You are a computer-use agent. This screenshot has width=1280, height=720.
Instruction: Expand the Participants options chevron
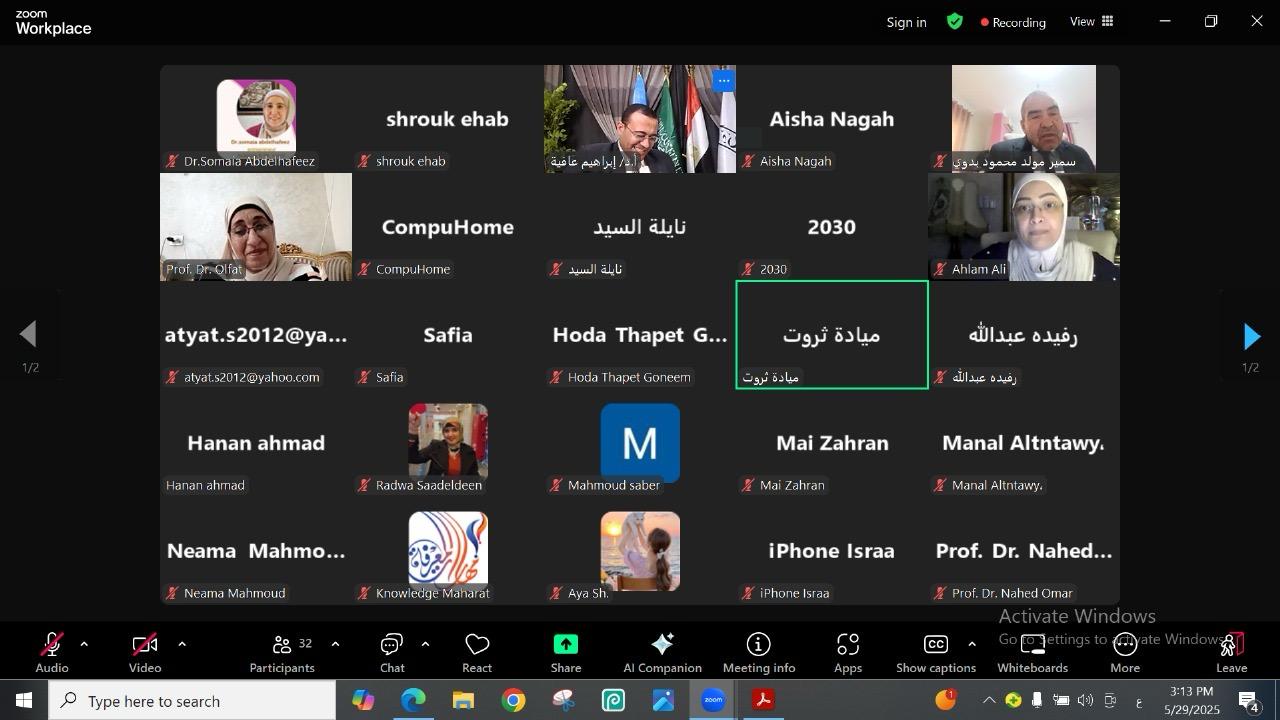pos(335,644)
